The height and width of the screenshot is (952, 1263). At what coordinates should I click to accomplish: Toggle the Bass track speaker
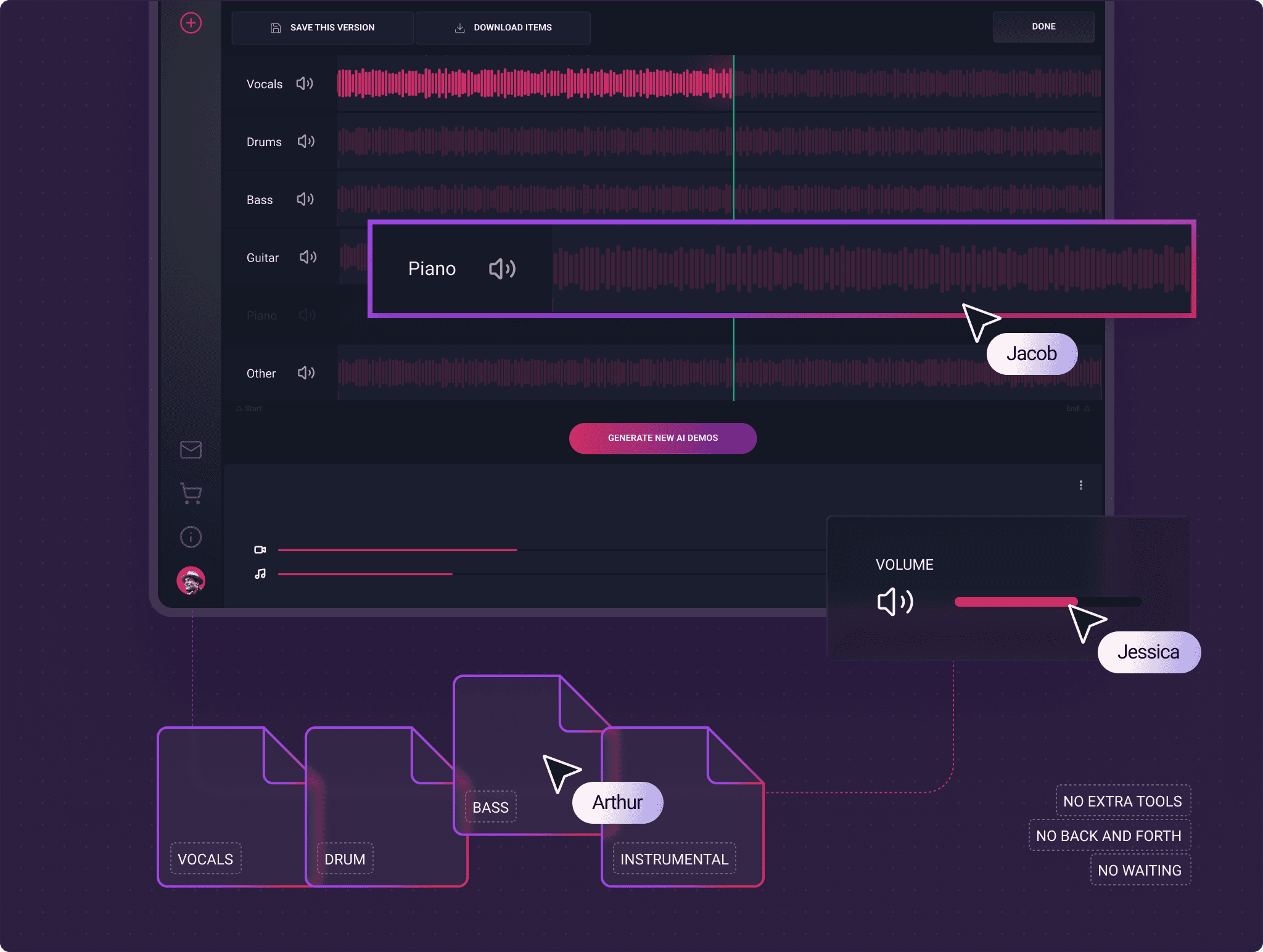[305, 199]
